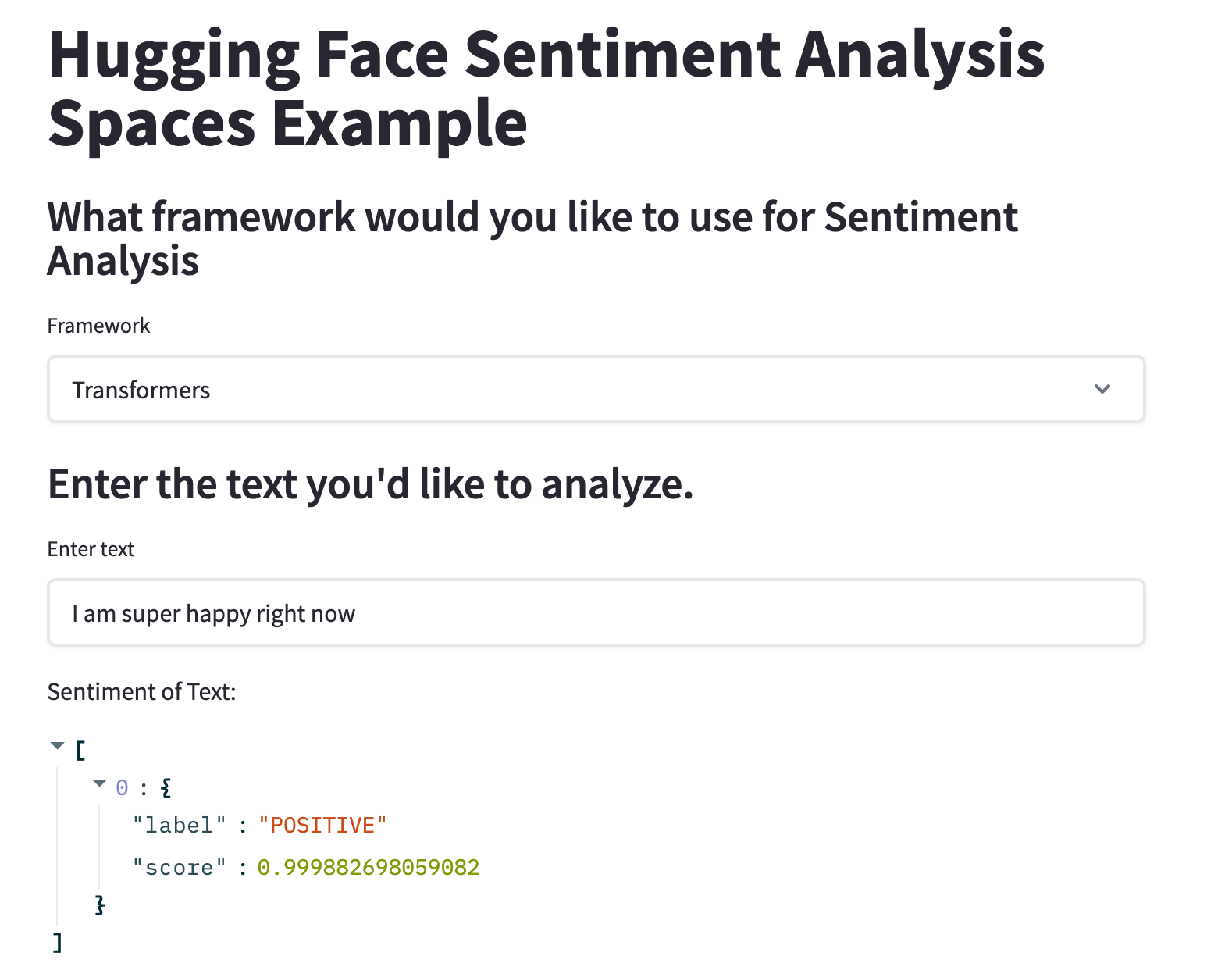The height and width of the screenshot is (967, 1232).
Task: Click the opening curly brace after 0
Action: point(166,787)
